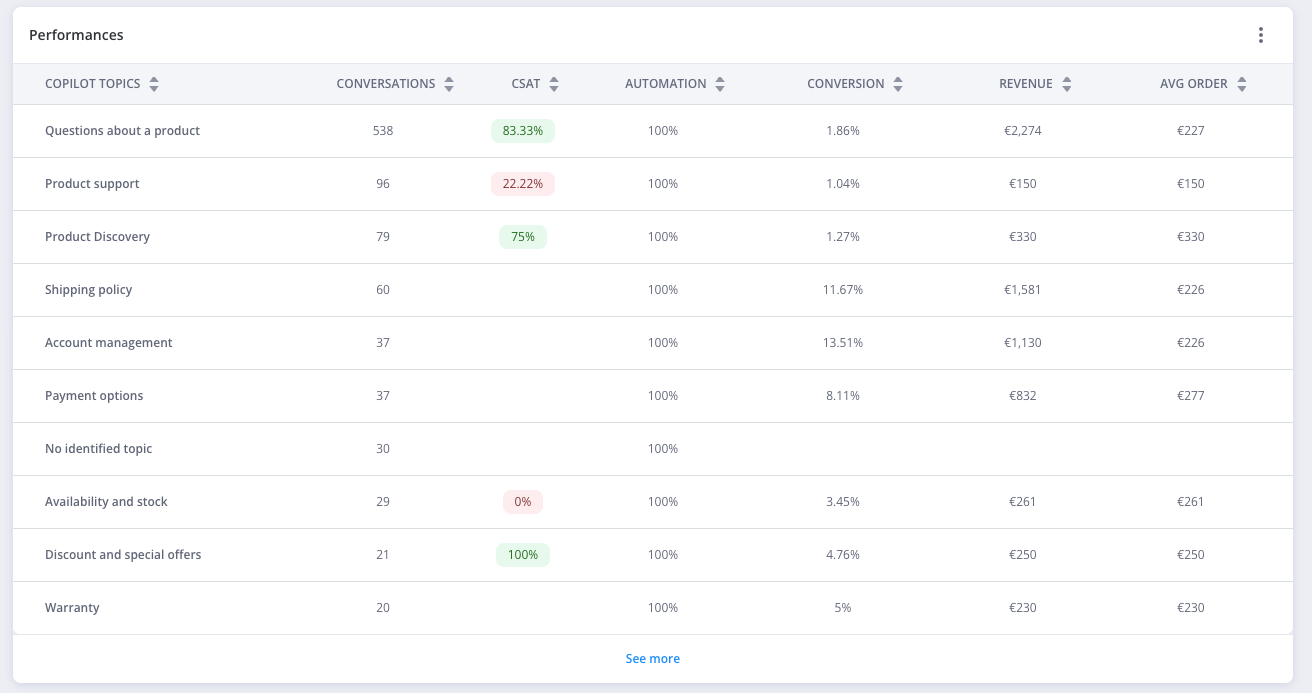1312x693 pixels.
Task: Select the Questions about a product row
Action: 122,131
